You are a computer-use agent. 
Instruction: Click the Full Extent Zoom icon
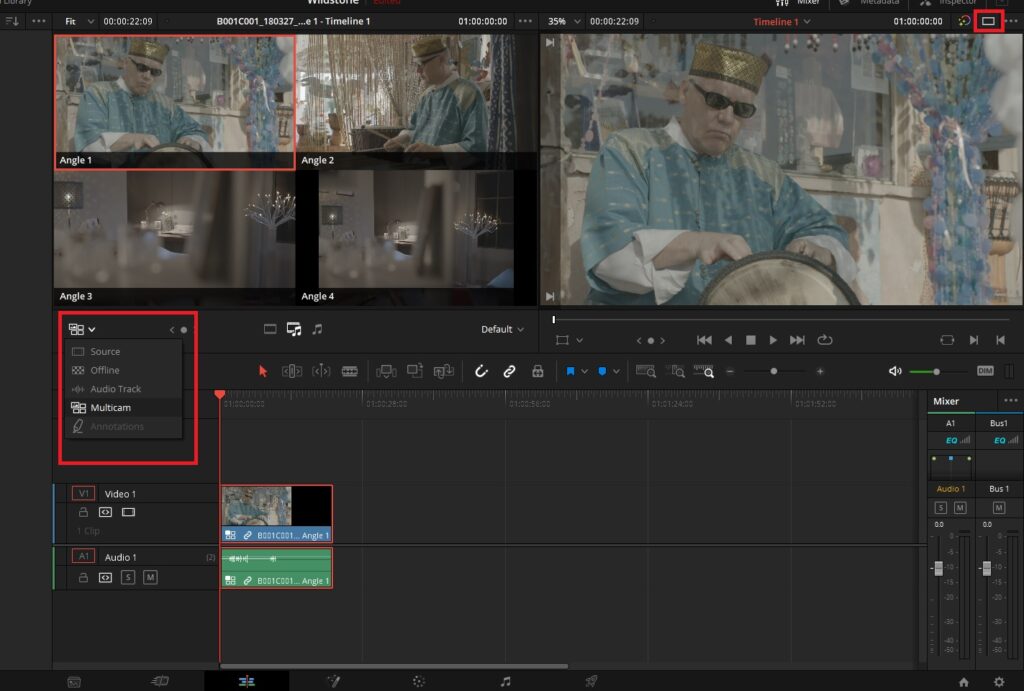tap(645, 371)
